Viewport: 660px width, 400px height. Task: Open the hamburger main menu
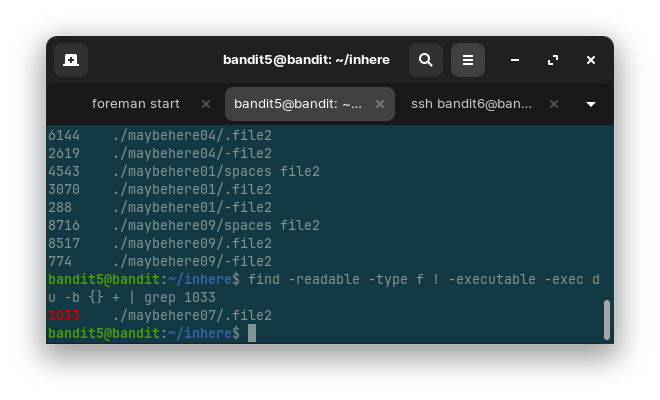pyautogui.click(x=468, y=60)
